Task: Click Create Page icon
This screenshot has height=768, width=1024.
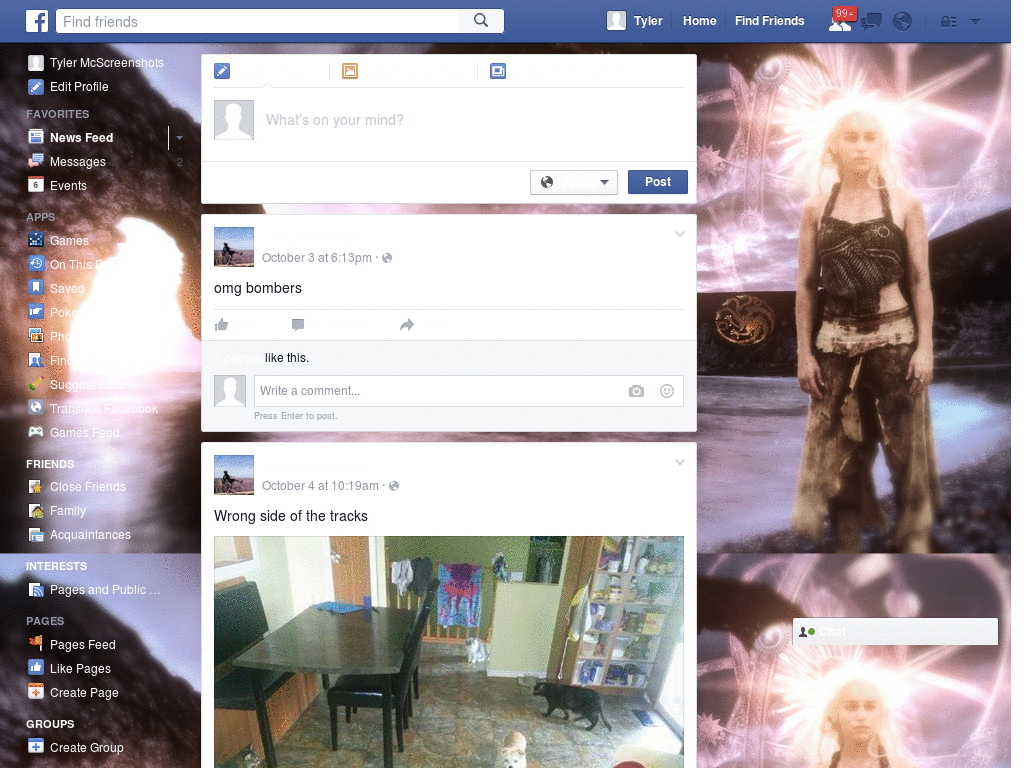Action: [x=36, y=692]
